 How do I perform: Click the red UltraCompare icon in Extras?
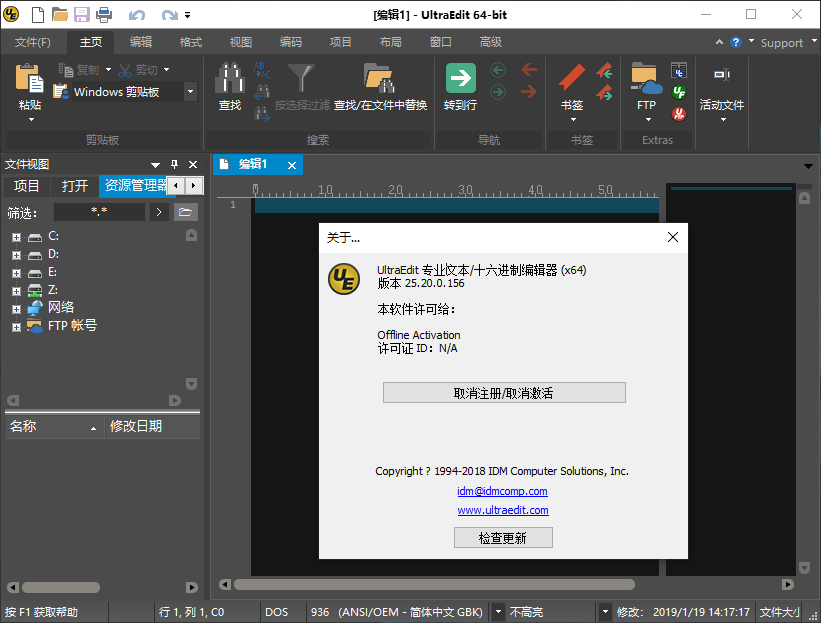(x=679, y=114)
